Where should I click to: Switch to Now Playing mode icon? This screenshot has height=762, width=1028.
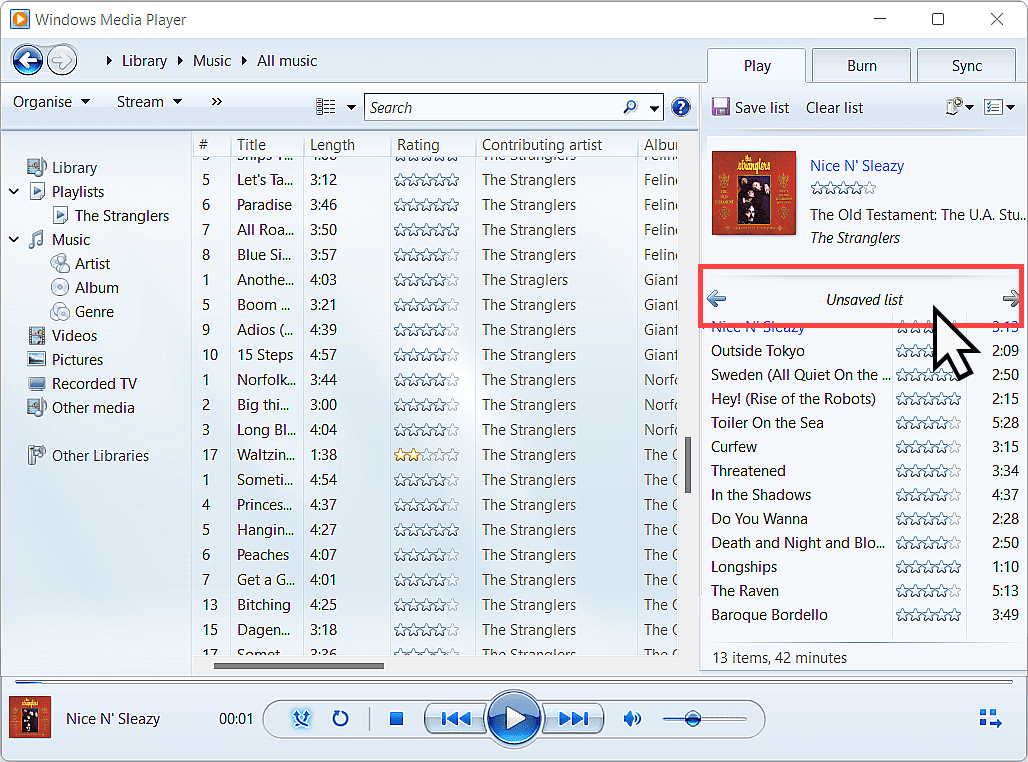click(990, 718)
